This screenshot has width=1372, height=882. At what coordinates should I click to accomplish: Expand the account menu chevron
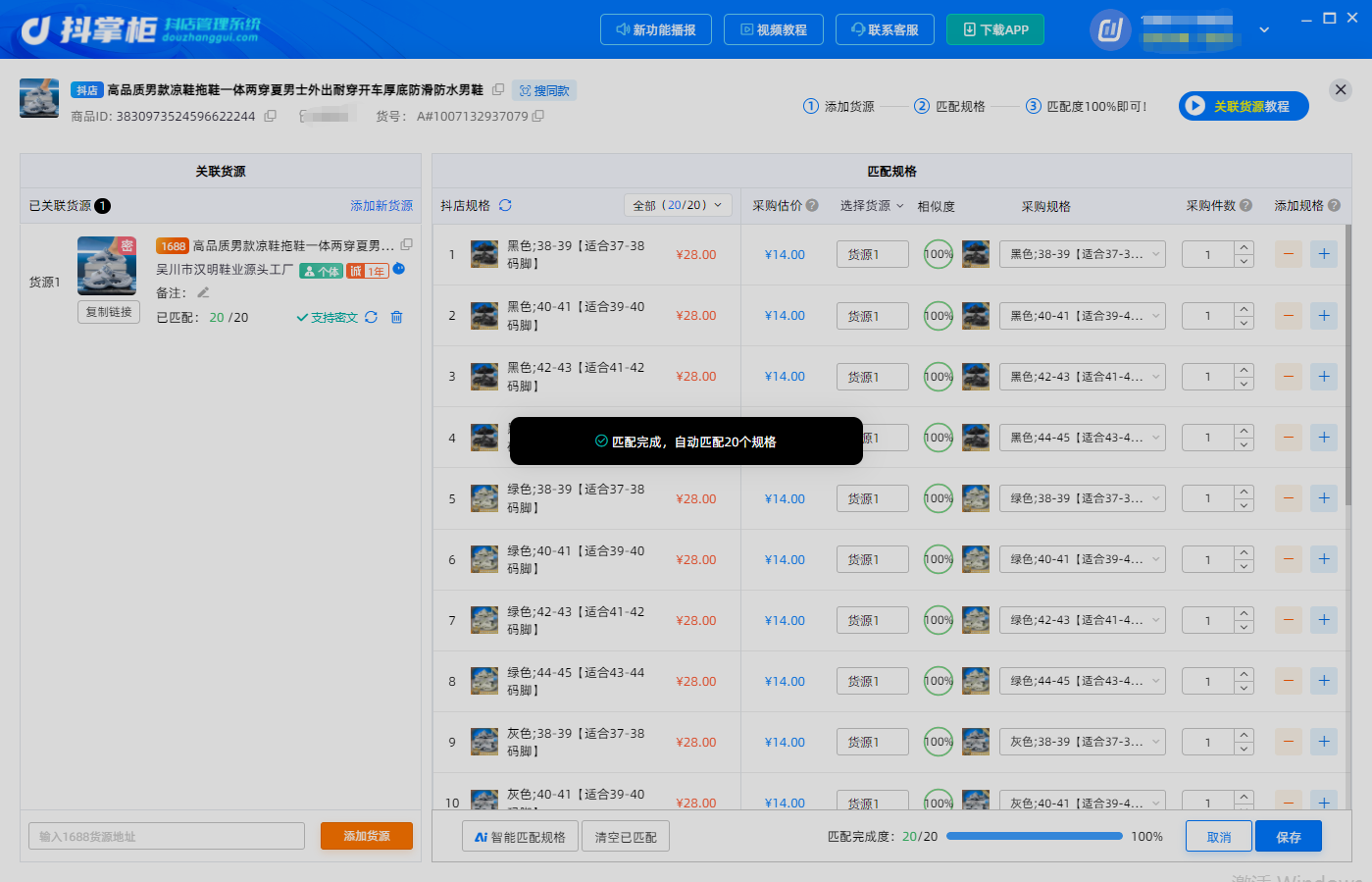(x=1264, y=29)
